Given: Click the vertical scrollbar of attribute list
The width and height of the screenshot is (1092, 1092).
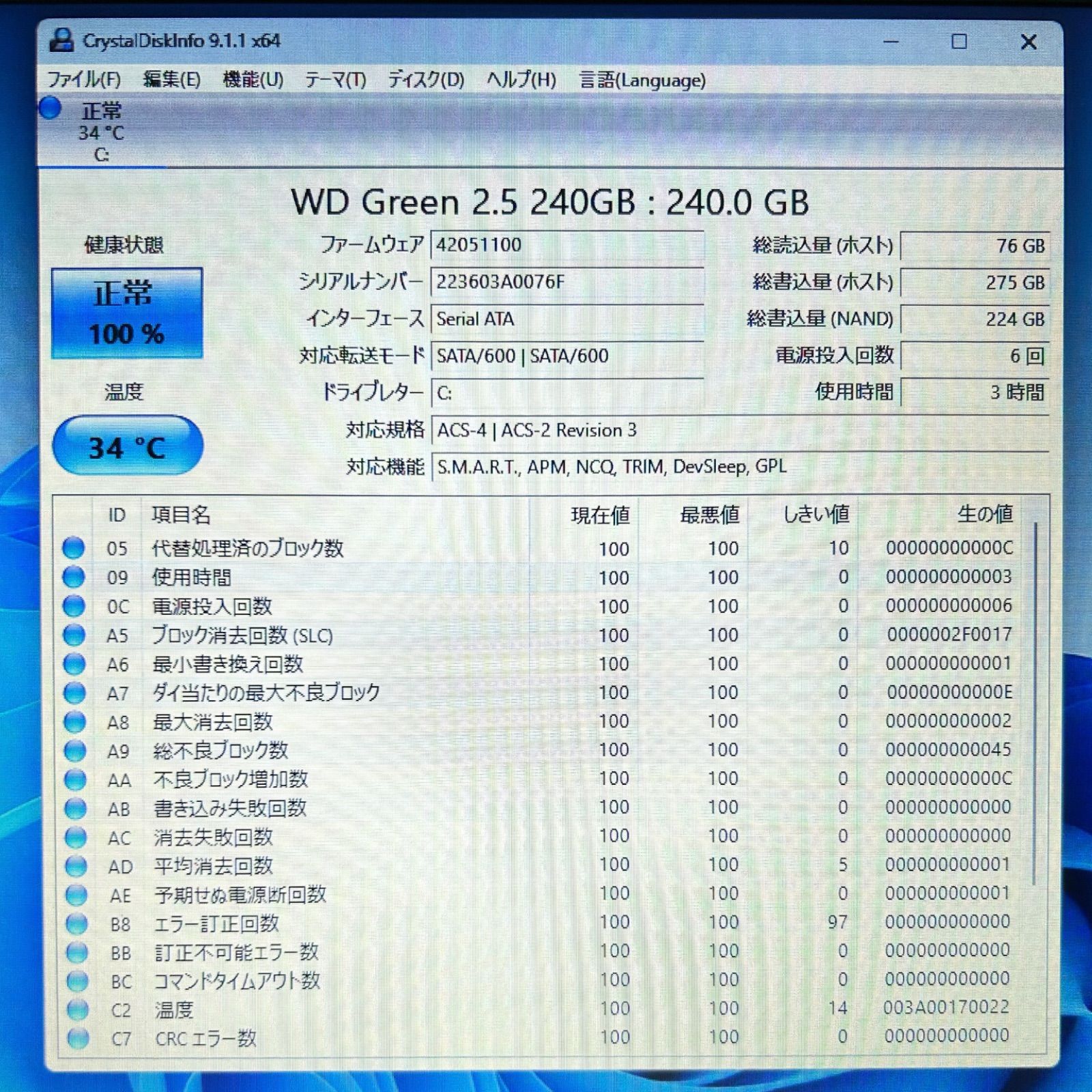Looking at the screenshot, I should coord(1035,703).
